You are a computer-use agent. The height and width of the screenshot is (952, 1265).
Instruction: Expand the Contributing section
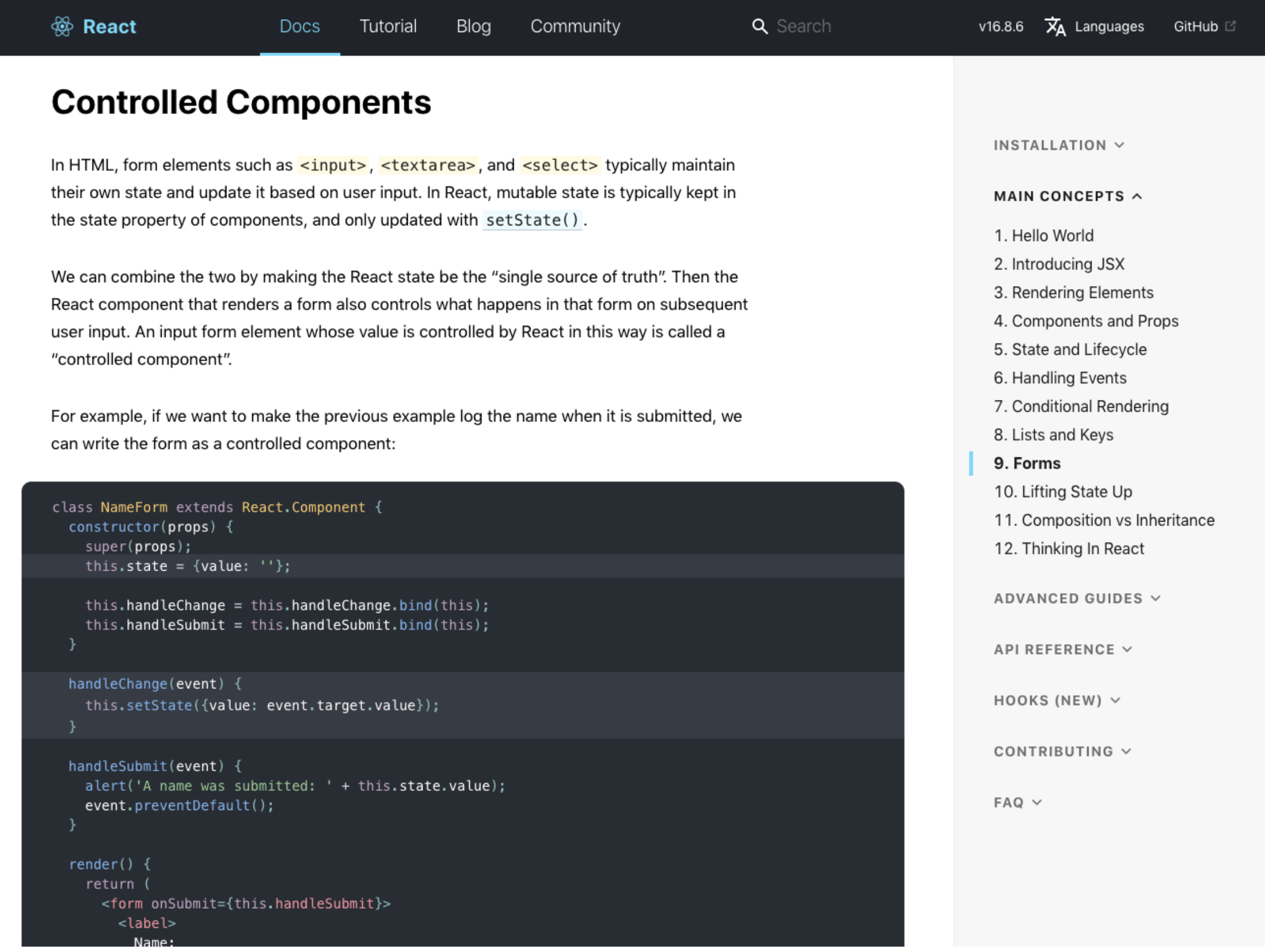[1062, 751]
